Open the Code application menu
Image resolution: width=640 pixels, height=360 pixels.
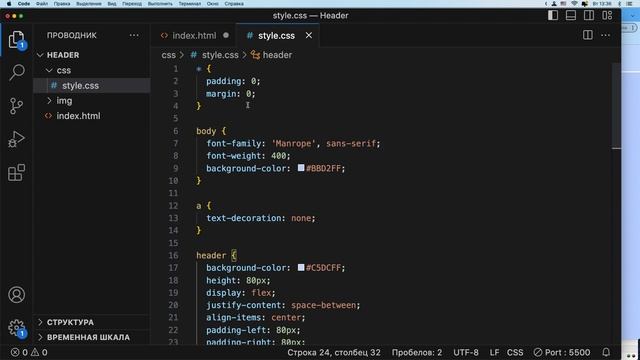click(x=24, y=4)
